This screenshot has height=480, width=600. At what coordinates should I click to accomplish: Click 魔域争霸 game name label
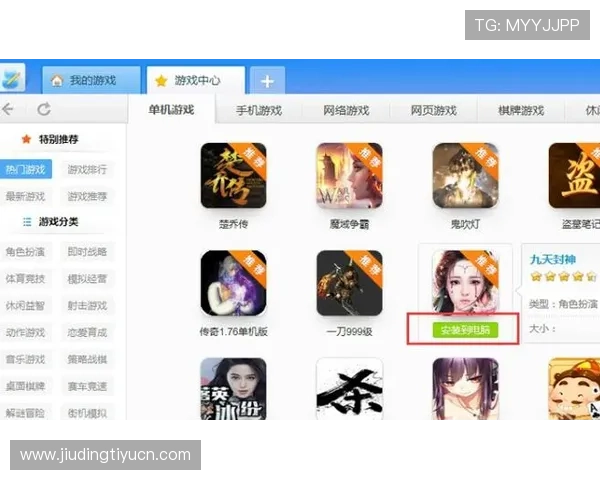pyautogui.click(x=349, y=224)
